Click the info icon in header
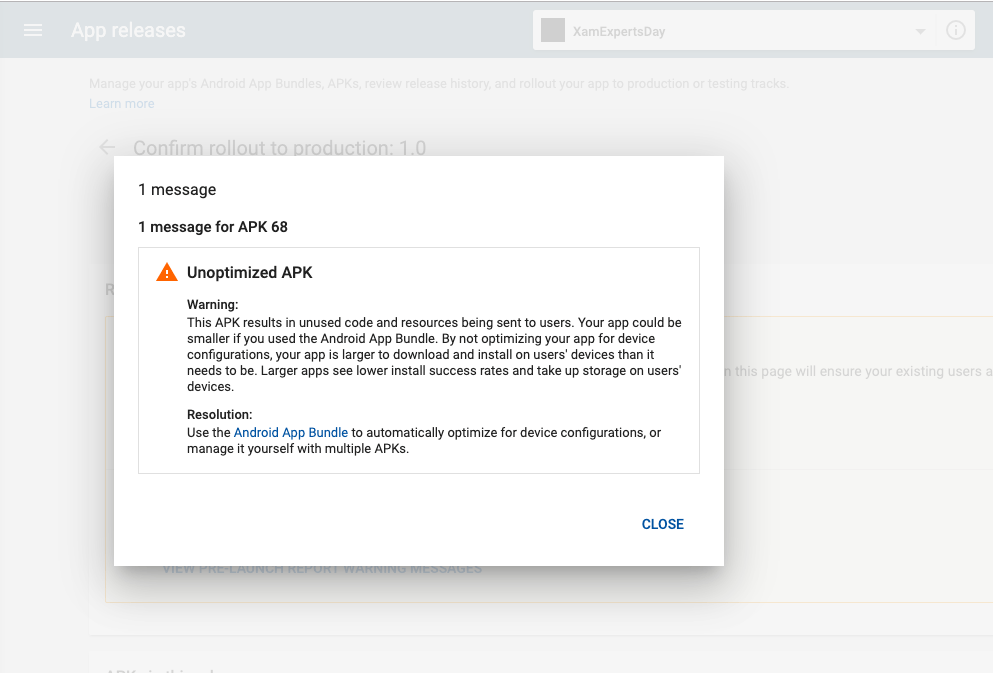This screenshot has width=993, height=673. pos(956,31)
